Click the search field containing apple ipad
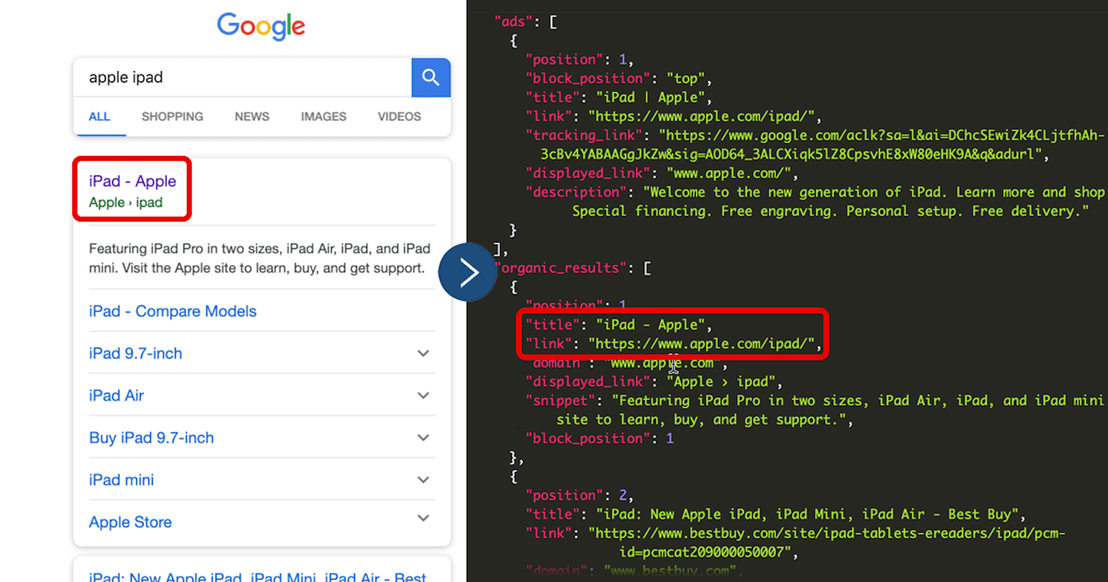The width and height of the screenshot is (1108, 582). point(242,77)
